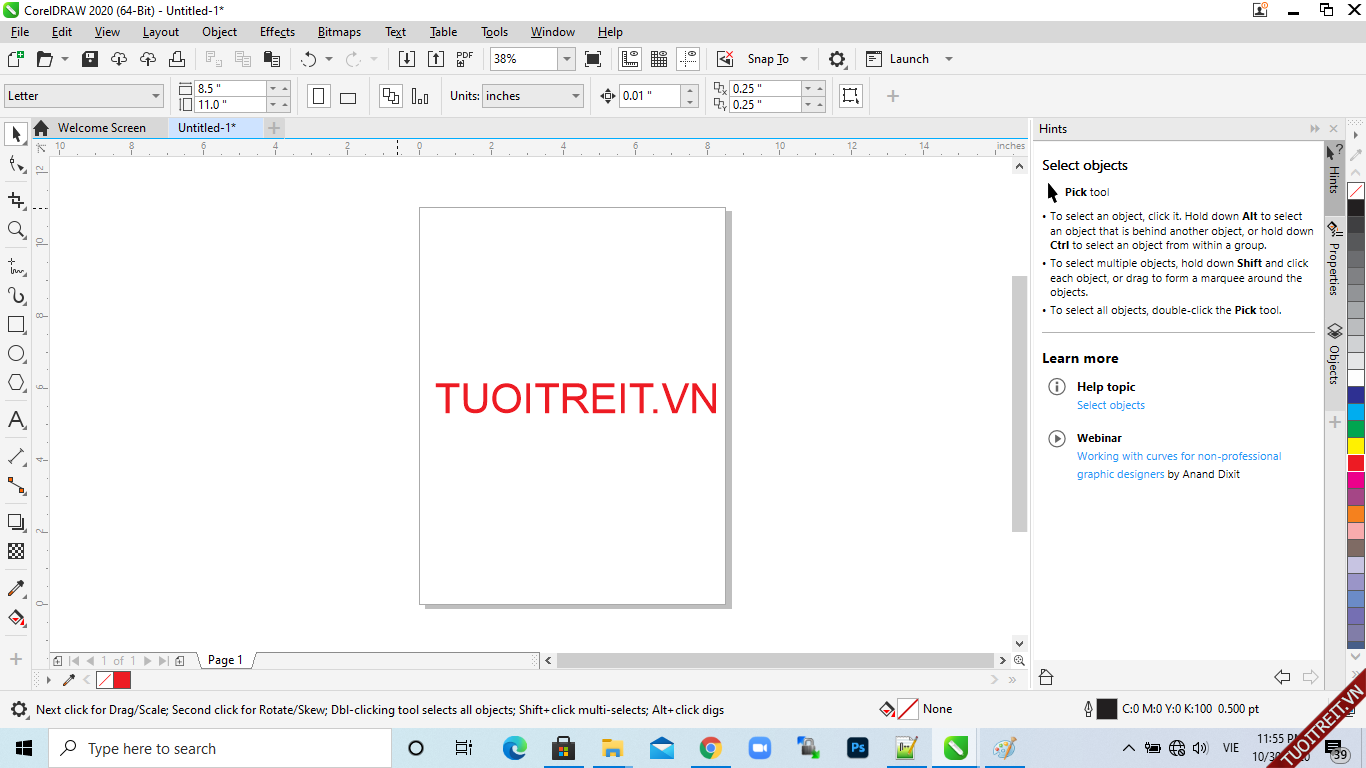Switch to the Welcome Screen tab
The image size is (1366, 768).
101,128
